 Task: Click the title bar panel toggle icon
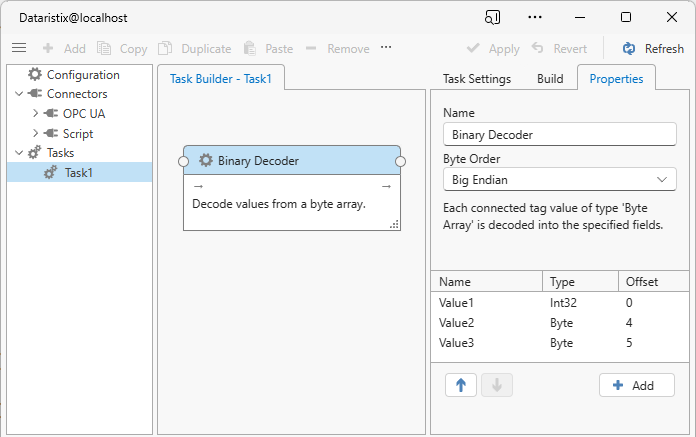pyautogui.click(x=492, y=17)
